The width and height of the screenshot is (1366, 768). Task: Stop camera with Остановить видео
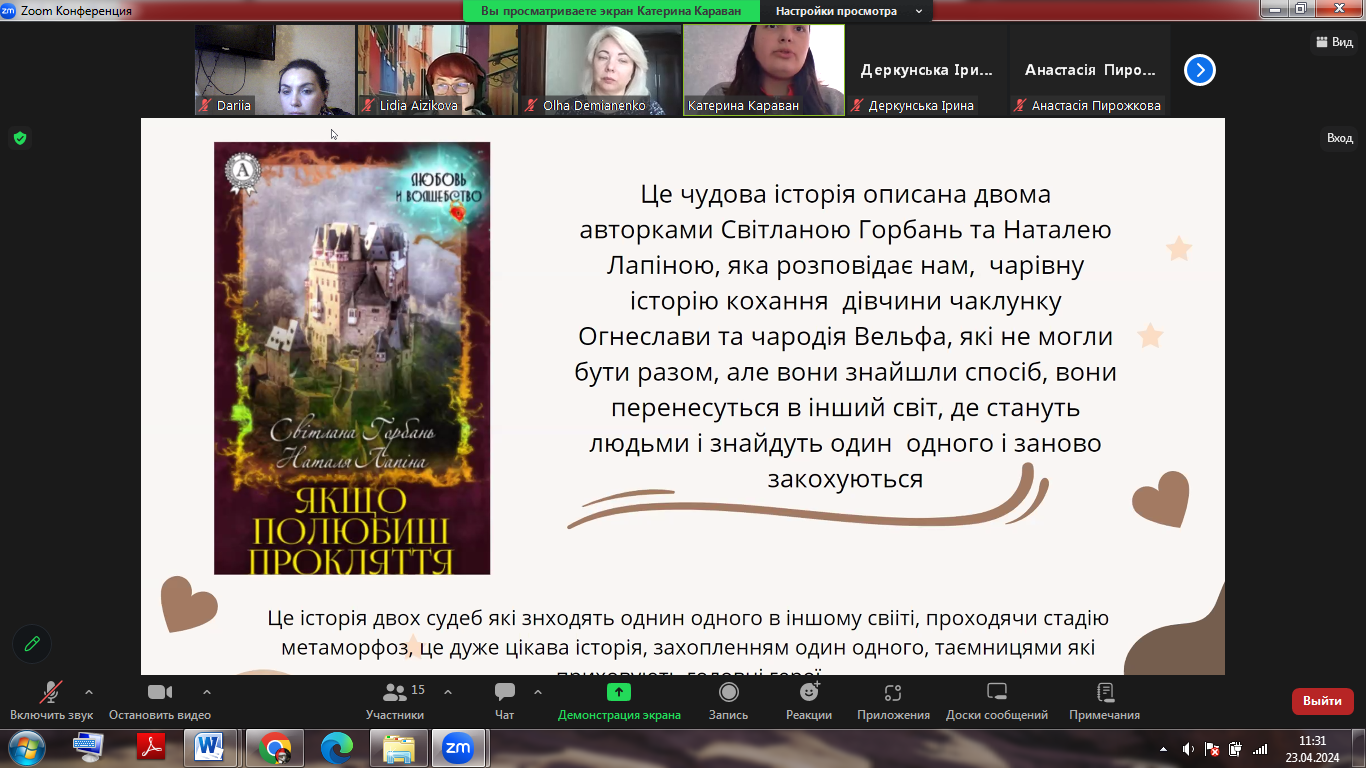click(160, 700)
